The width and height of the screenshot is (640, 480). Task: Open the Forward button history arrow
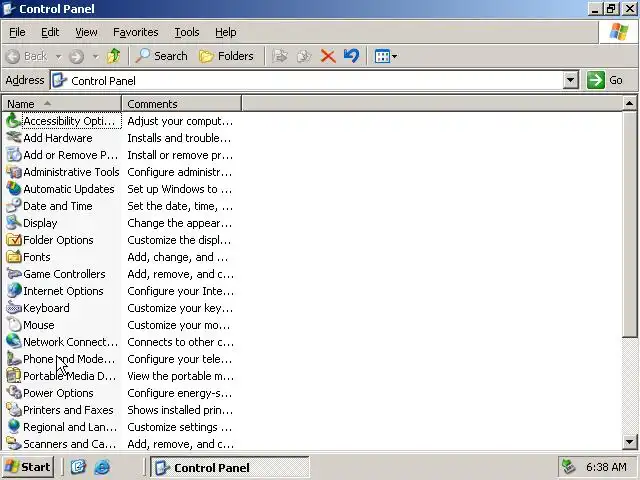(96, 56)
